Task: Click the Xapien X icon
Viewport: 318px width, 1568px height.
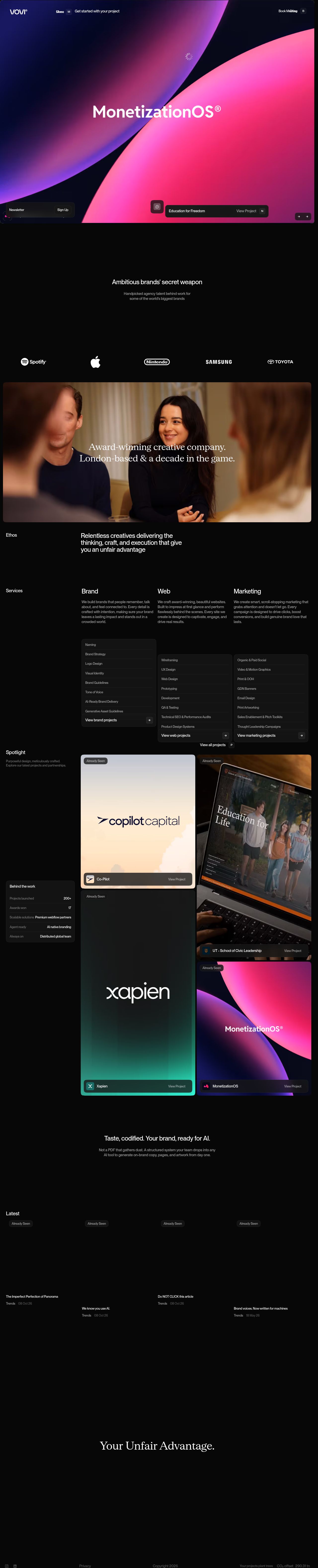Action: pos(90,1086)
